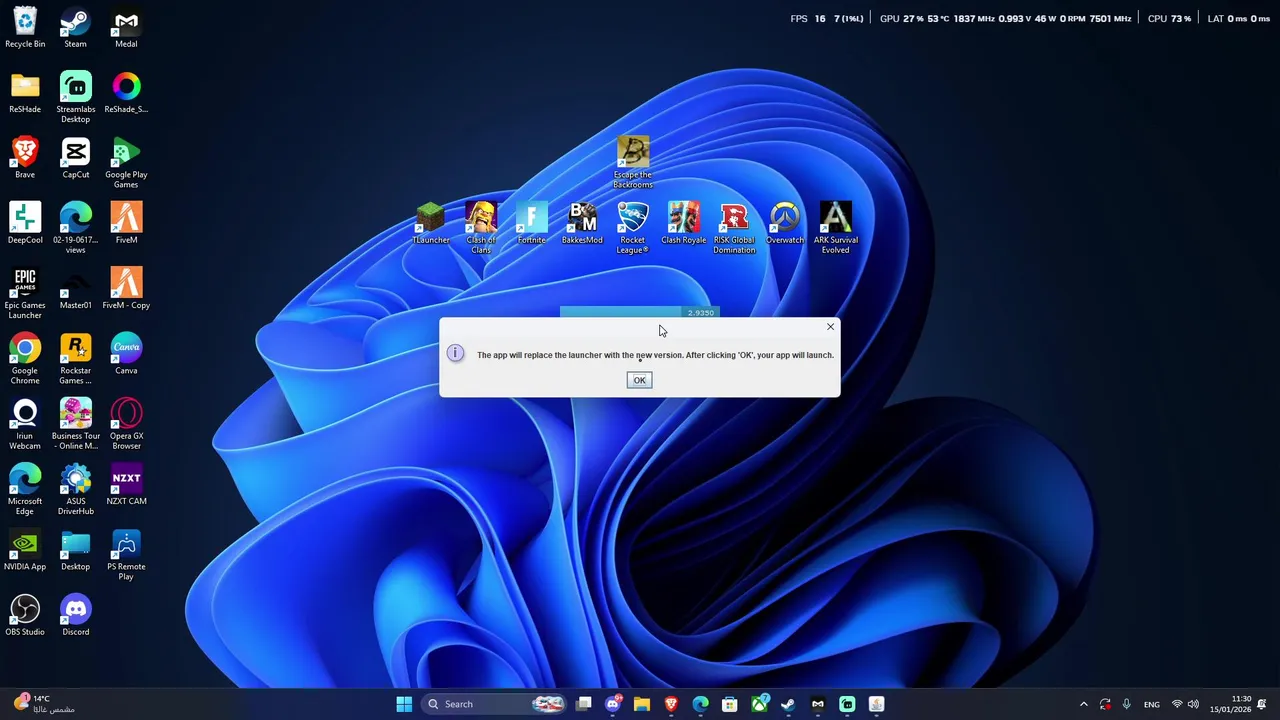Select the Desktop folder shortcut
Screen dimensions: 1280x720
pyautogui.click(x=75, y=550)
